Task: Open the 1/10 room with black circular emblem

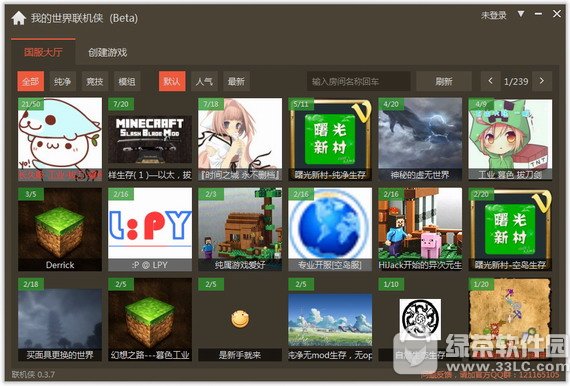Action: click(x=420, y=319)
